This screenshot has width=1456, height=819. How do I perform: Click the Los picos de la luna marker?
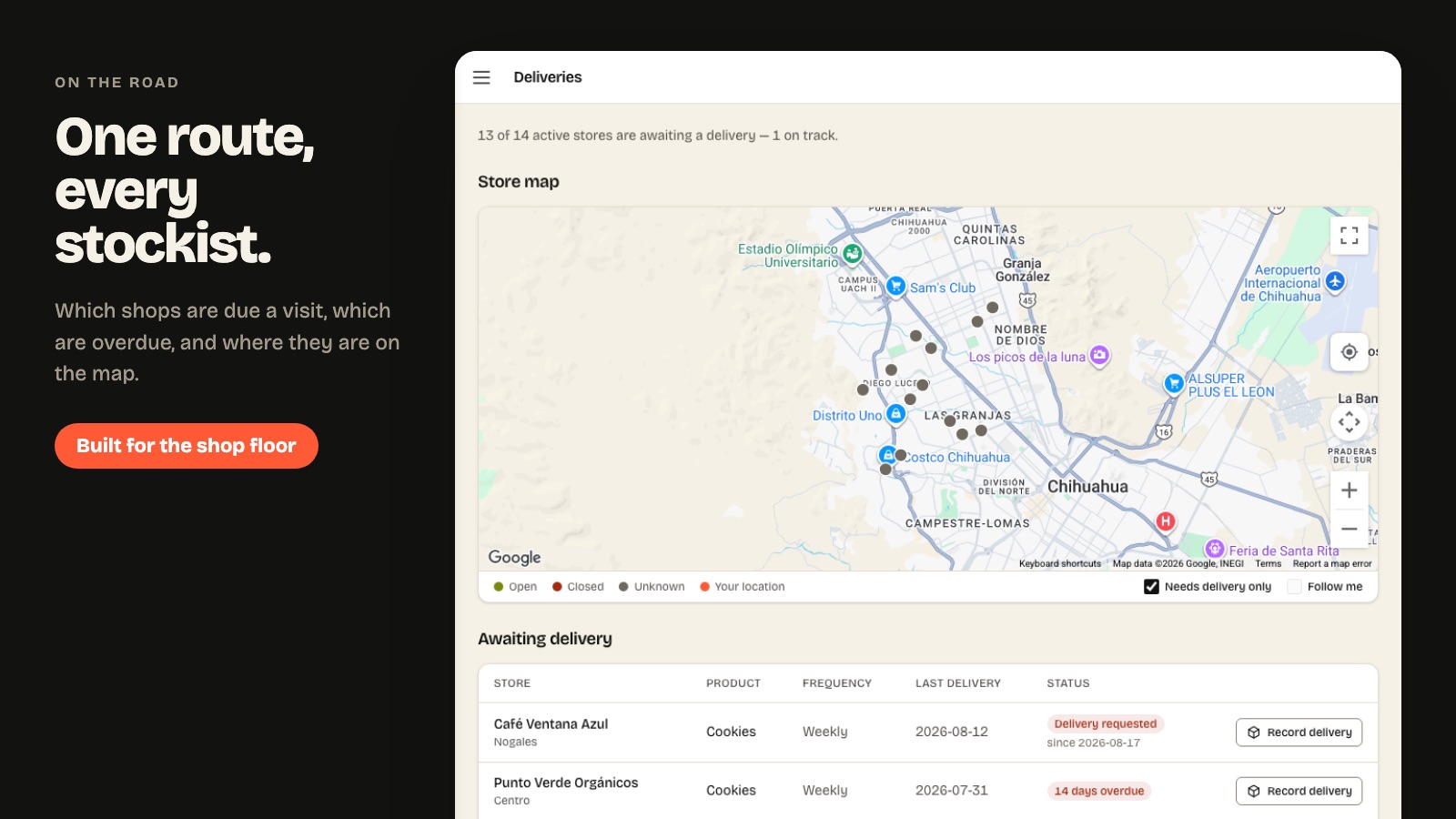pos(1099,355)
